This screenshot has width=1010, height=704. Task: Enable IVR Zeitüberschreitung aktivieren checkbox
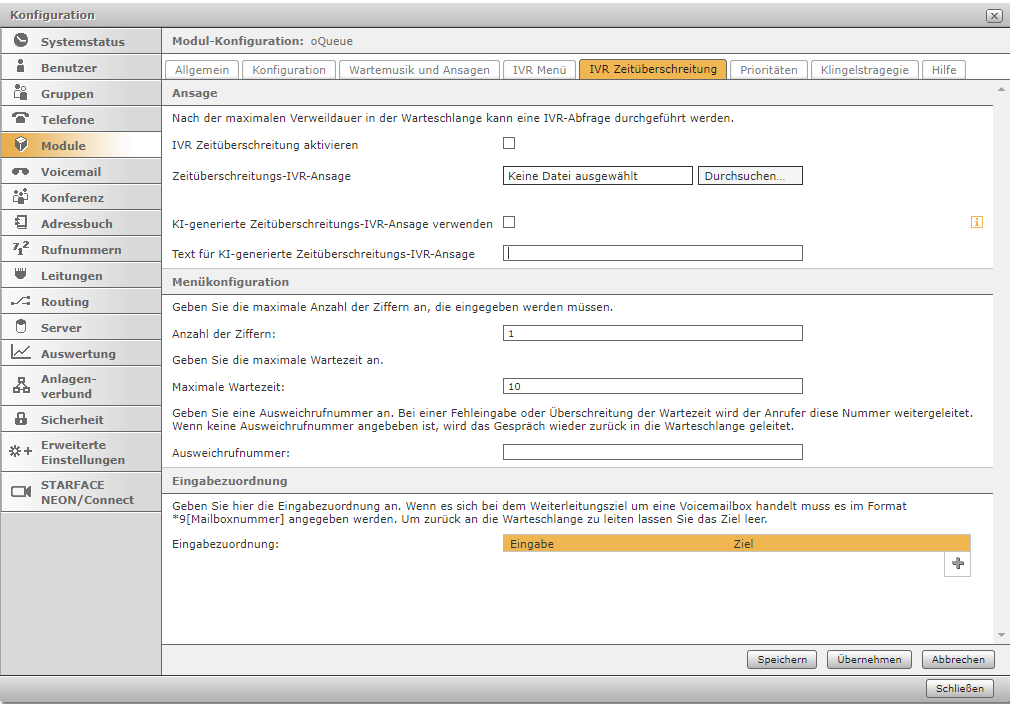click(x=509, y=143)
